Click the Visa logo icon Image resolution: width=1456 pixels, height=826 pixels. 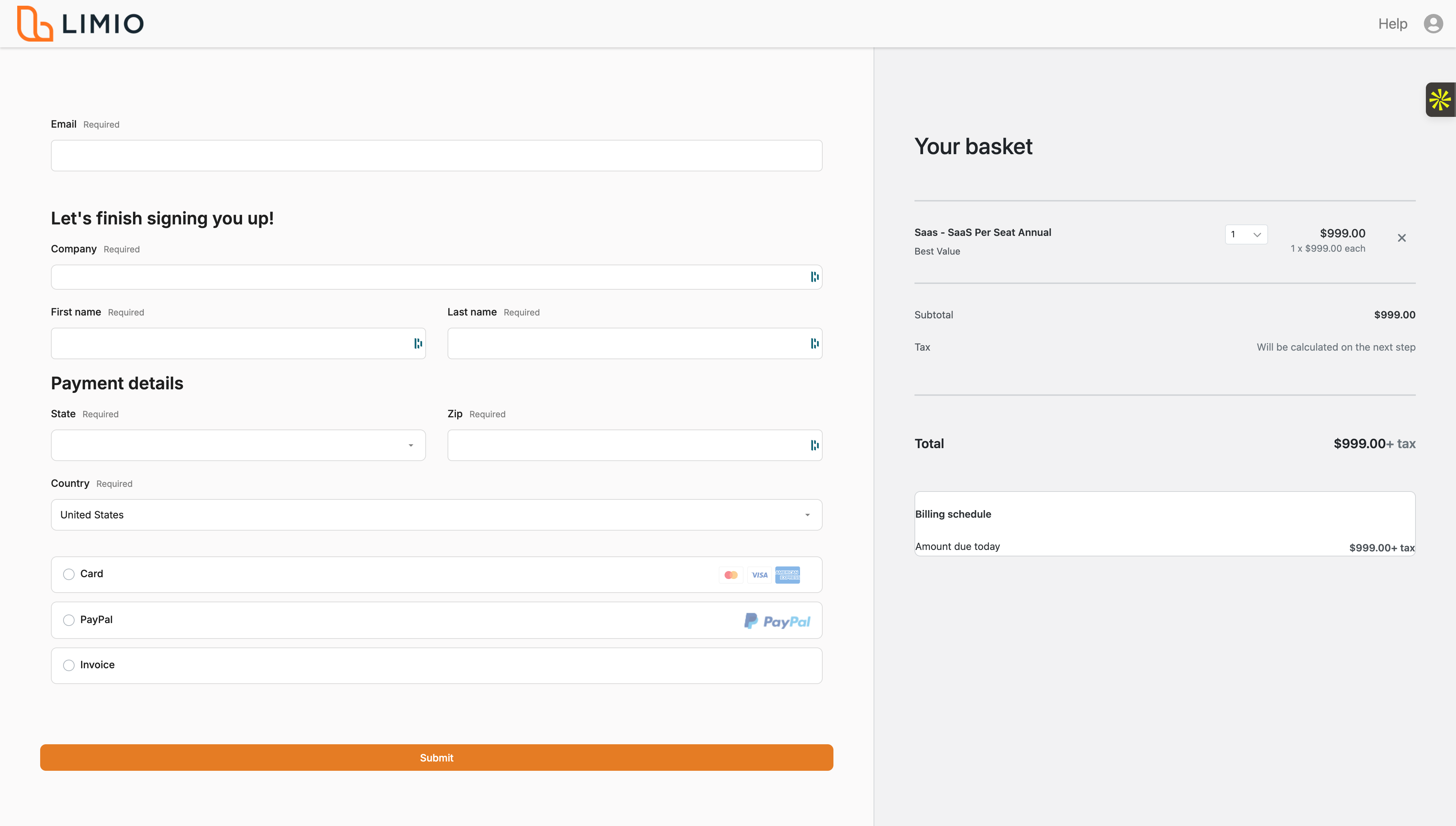[x=759, y=575]
